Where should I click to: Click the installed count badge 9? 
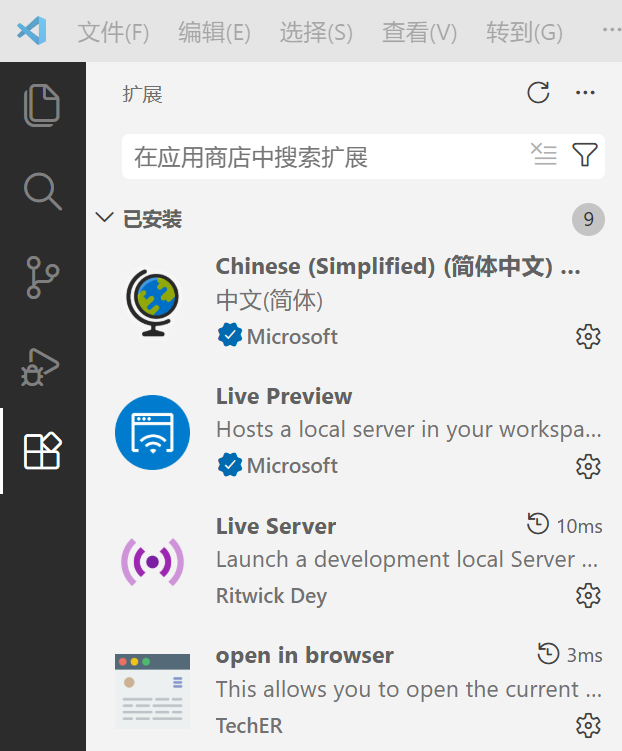click(x=588, y=219)
